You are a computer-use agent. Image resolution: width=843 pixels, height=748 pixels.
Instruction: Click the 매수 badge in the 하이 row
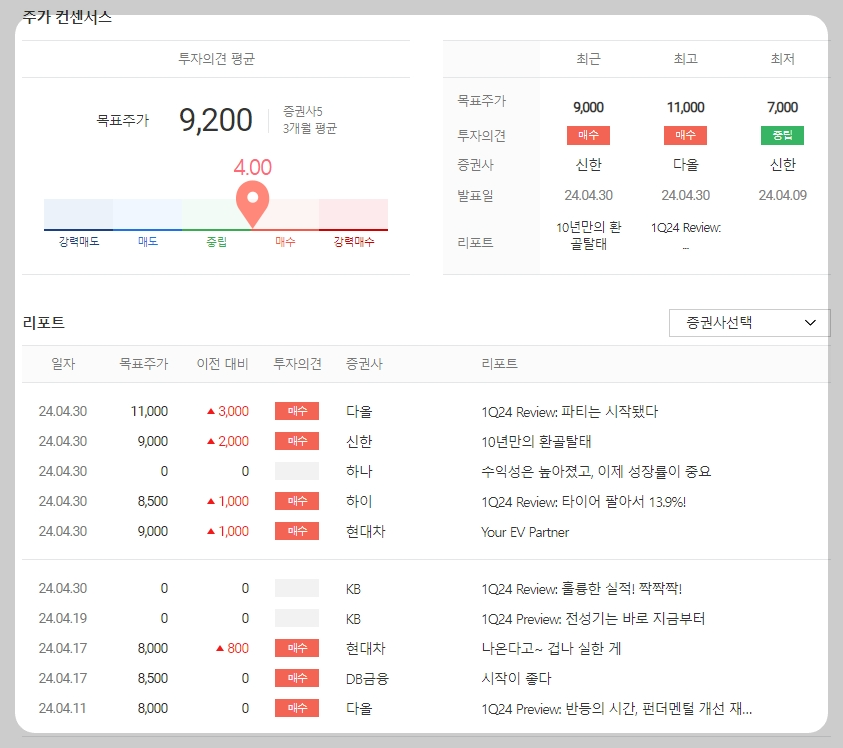[297, 501]
